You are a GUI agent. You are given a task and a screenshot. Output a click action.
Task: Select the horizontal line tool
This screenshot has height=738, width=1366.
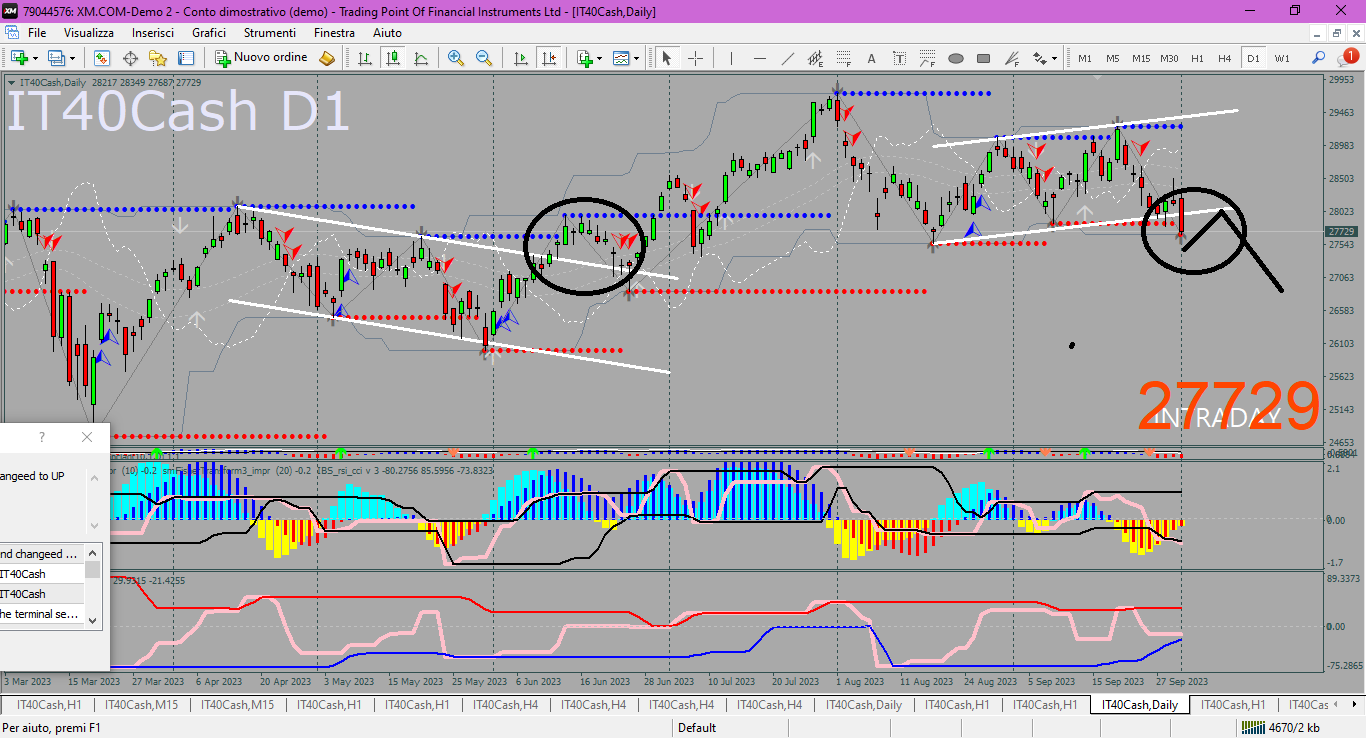pyautogui.click(x=759, y=58)
